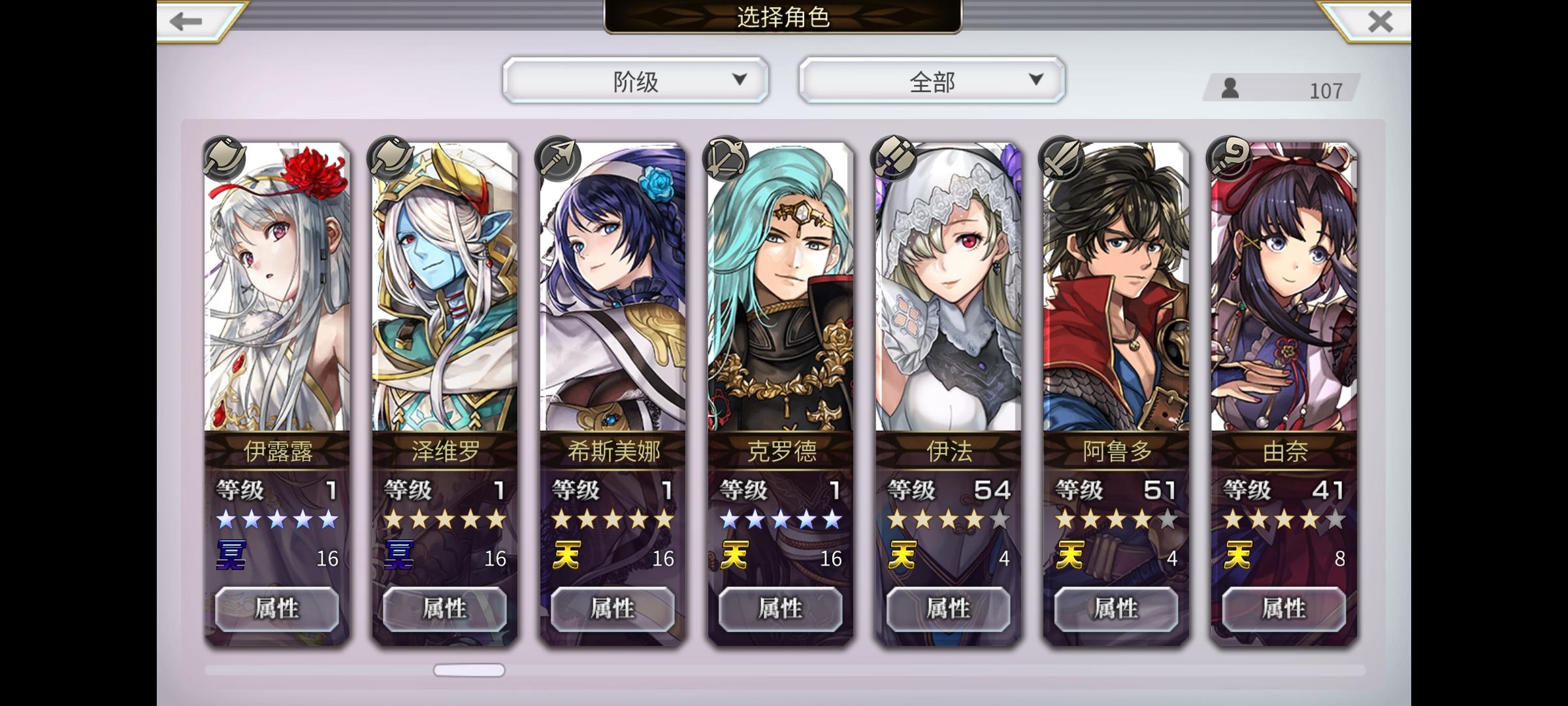Open 属性 for 伊露露
This screenshot has width=1568, height=706.
pos(277,609)
